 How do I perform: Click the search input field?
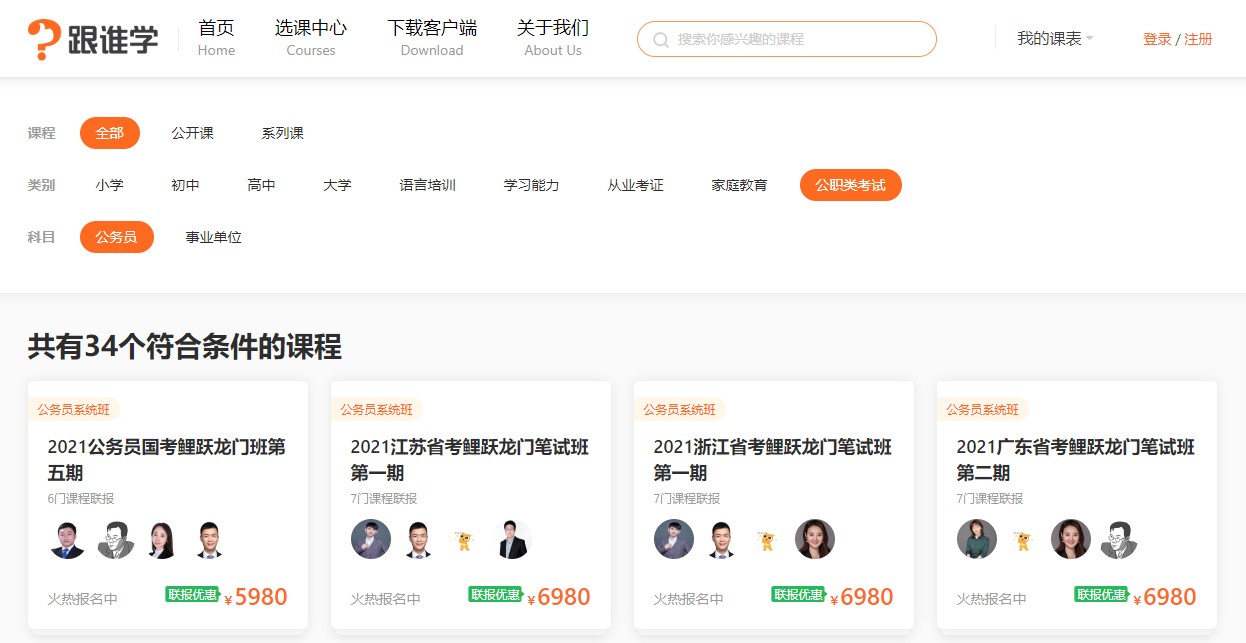point(790,39)
